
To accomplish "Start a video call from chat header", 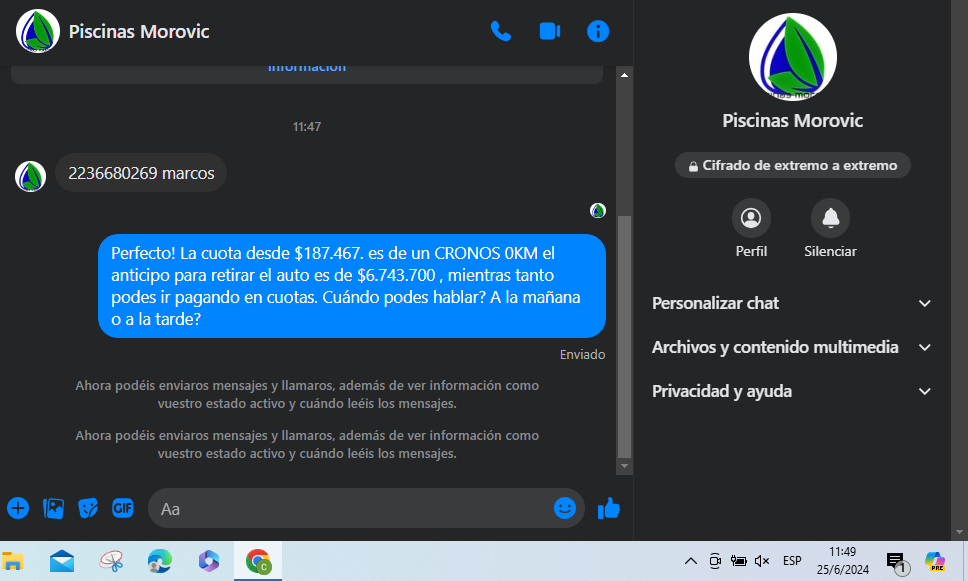I will pos(549,31).
